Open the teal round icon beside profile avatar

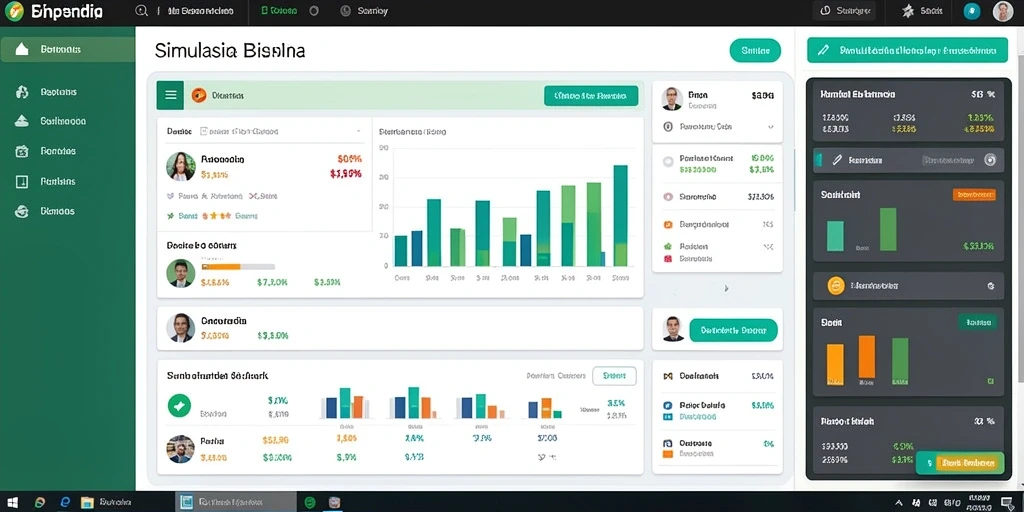point(972,11)
